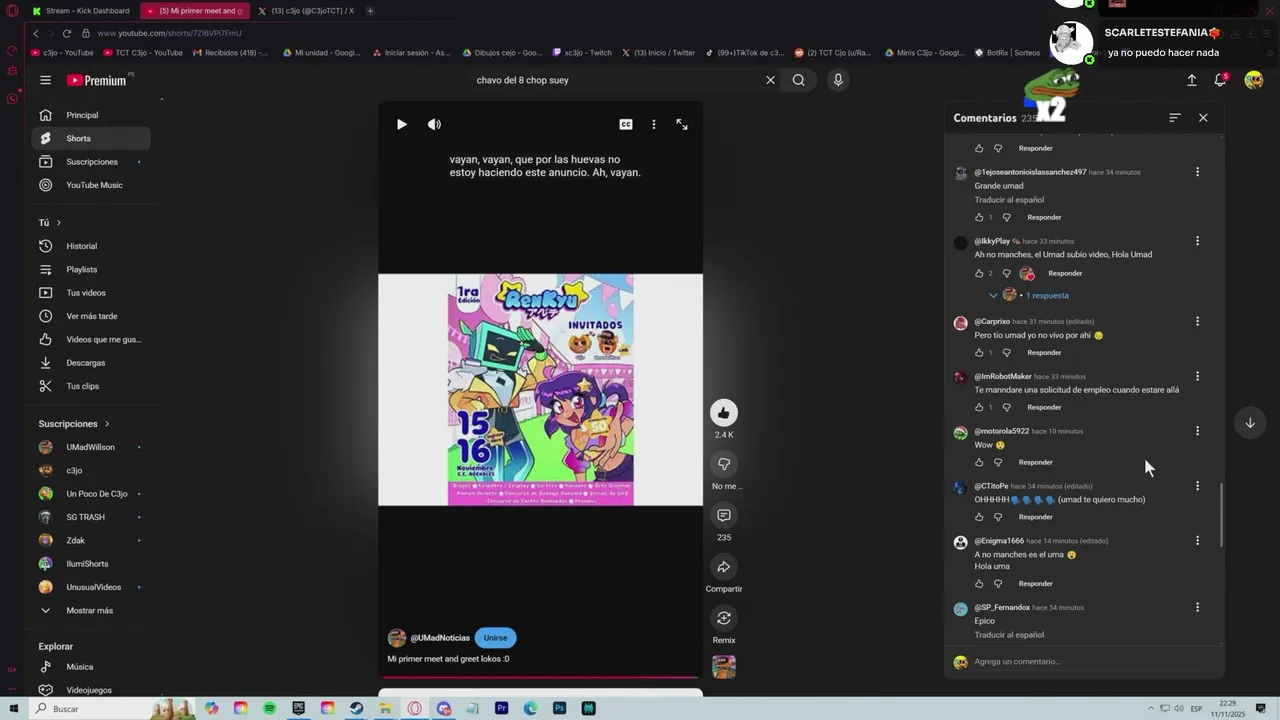The image size is (1280, 720).
Task: Go to next Short with down arrow
Action: point(1250,422)
